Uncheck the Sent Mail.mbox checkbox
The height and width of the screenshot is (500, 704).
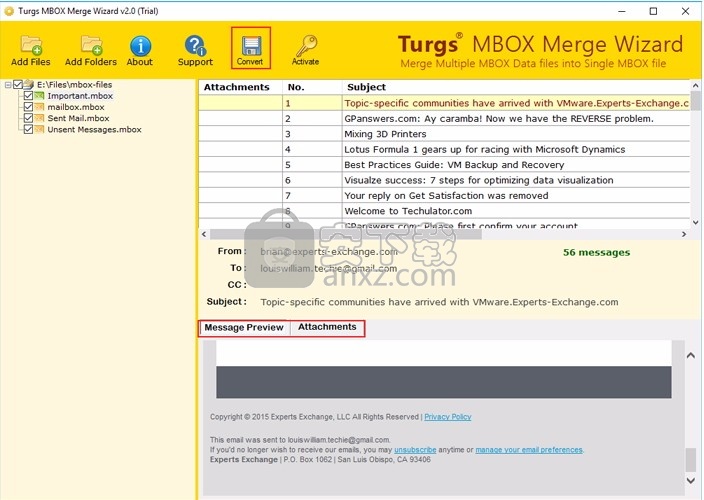click(28, 118)
